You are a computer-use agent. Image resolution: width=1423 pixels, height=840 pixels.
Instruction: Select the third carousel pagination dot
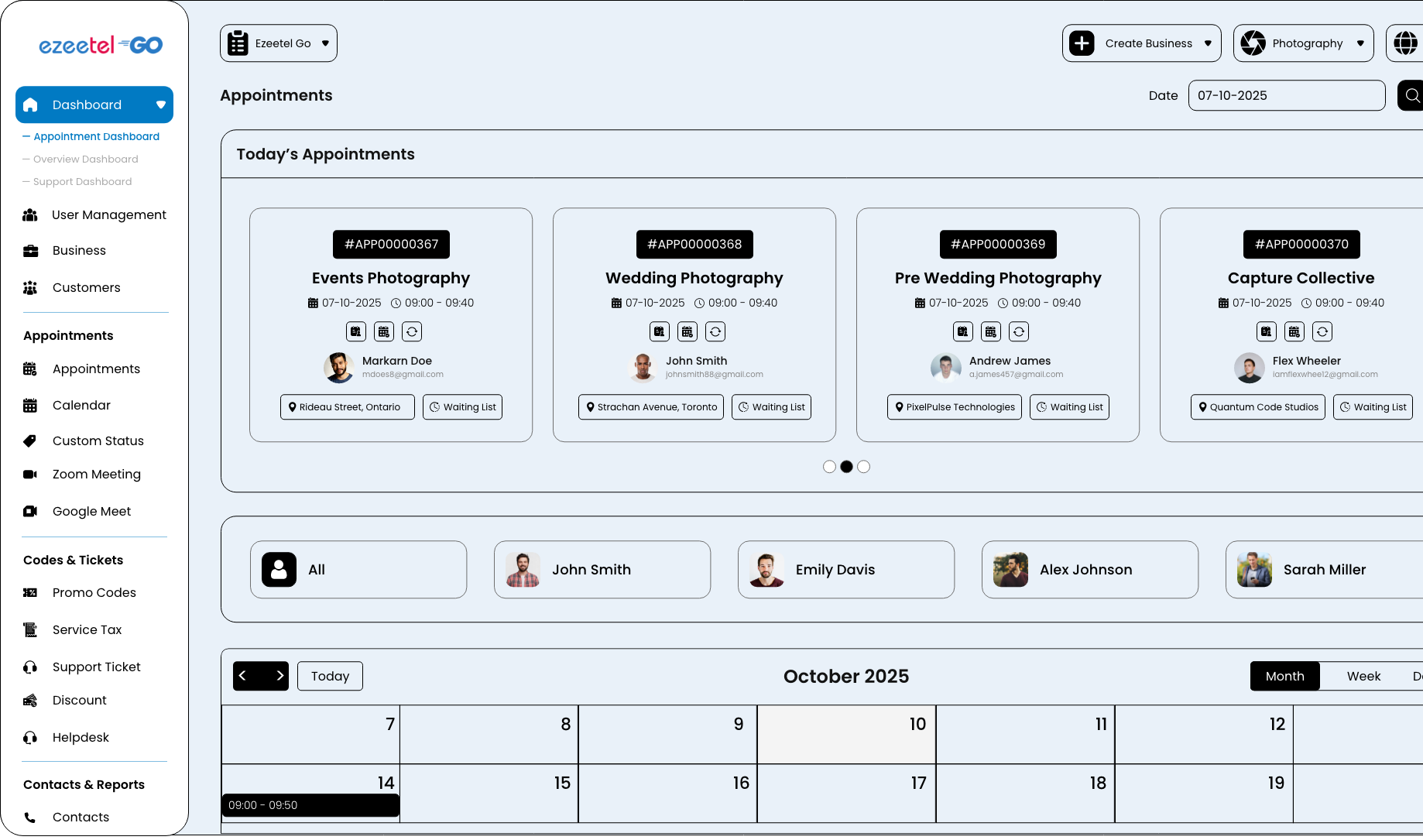click(x=864, y=467)
